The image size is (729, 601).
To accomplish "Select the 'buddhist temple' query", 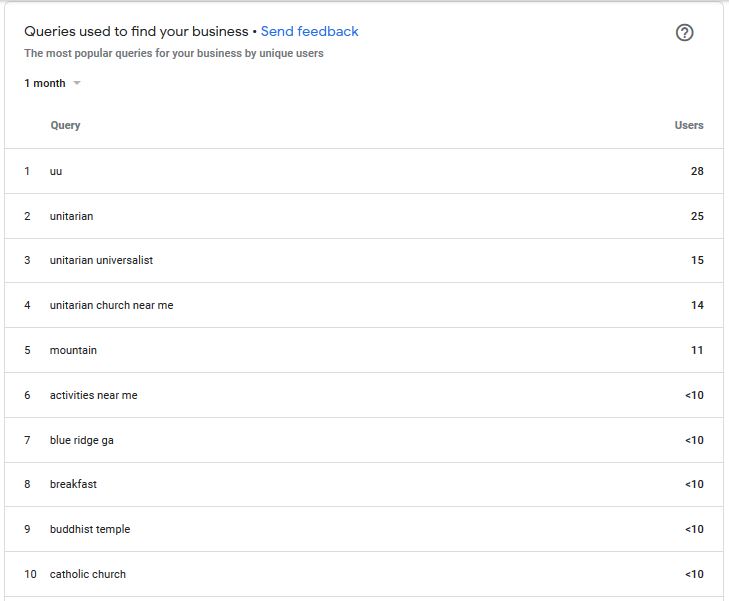I will point(90,529).
